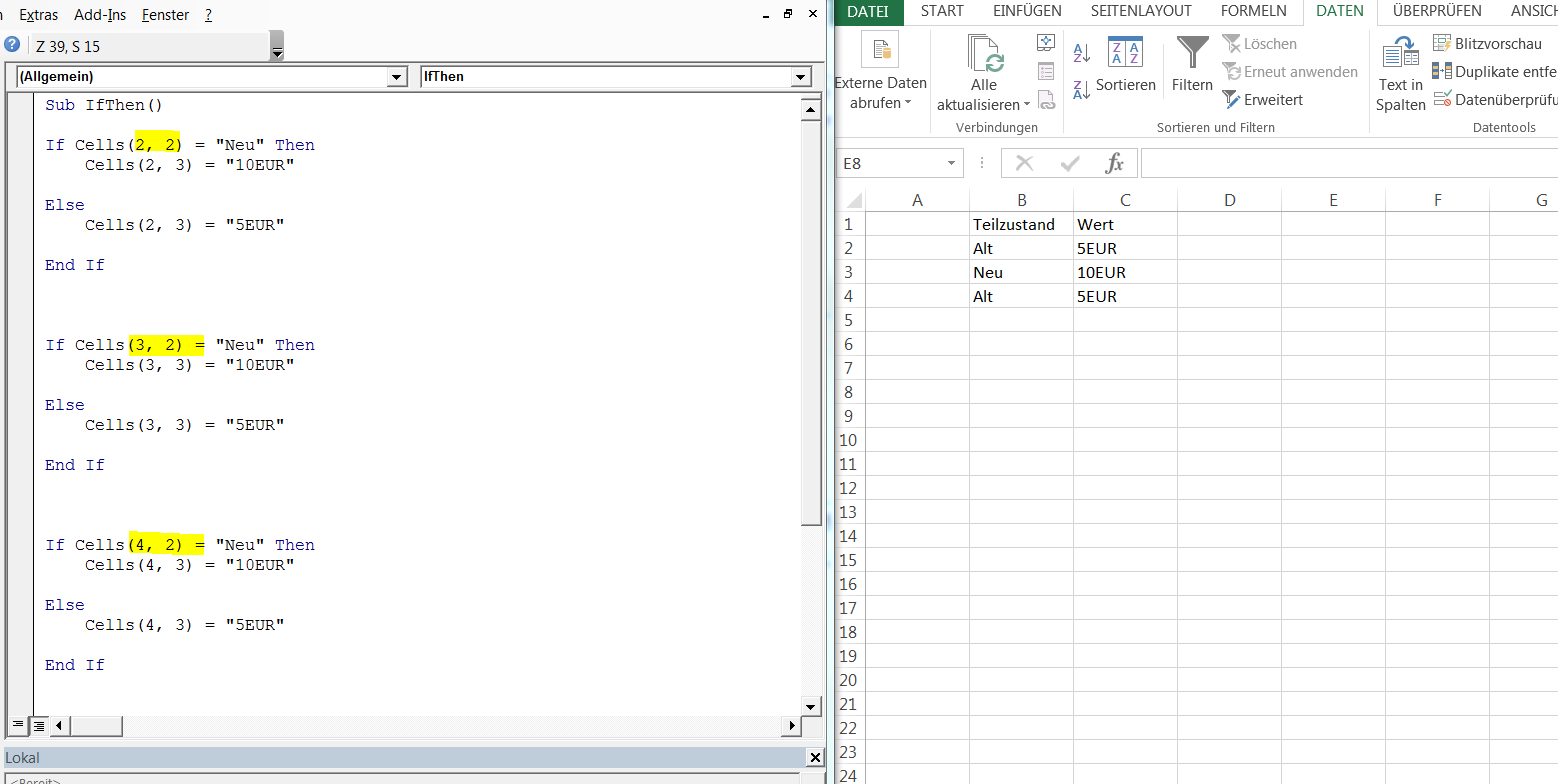Expand the Name Box dropdown arrow
Image resolution: width=1558 pixels, height=784 pixels.
[x=951, y=163]
